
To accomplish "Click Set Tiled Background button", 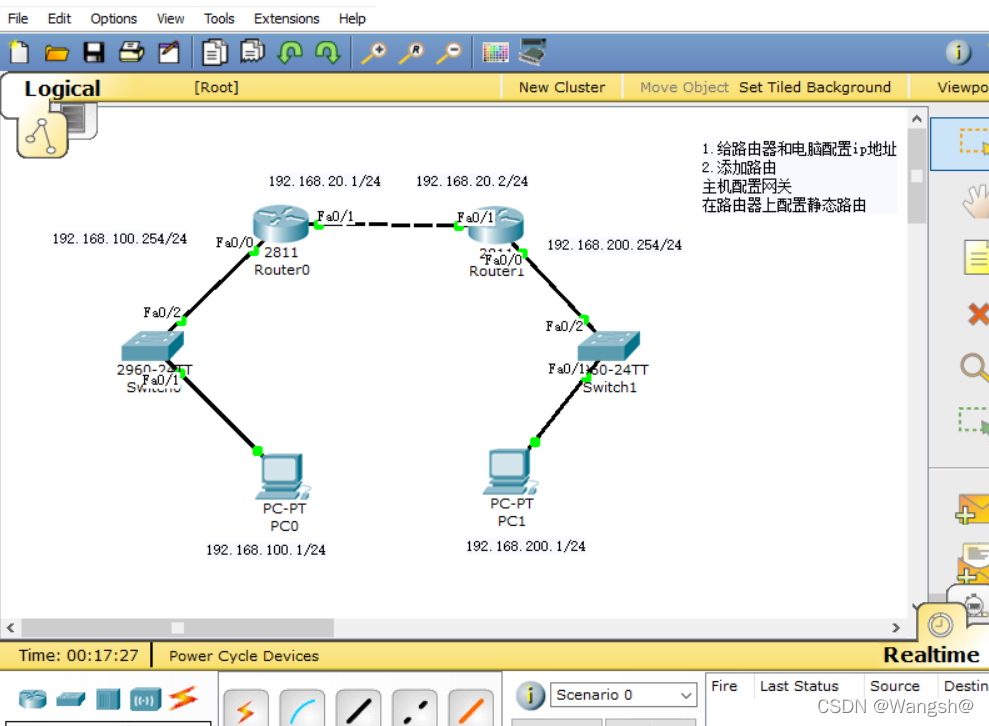I will [x=814, y=87].
